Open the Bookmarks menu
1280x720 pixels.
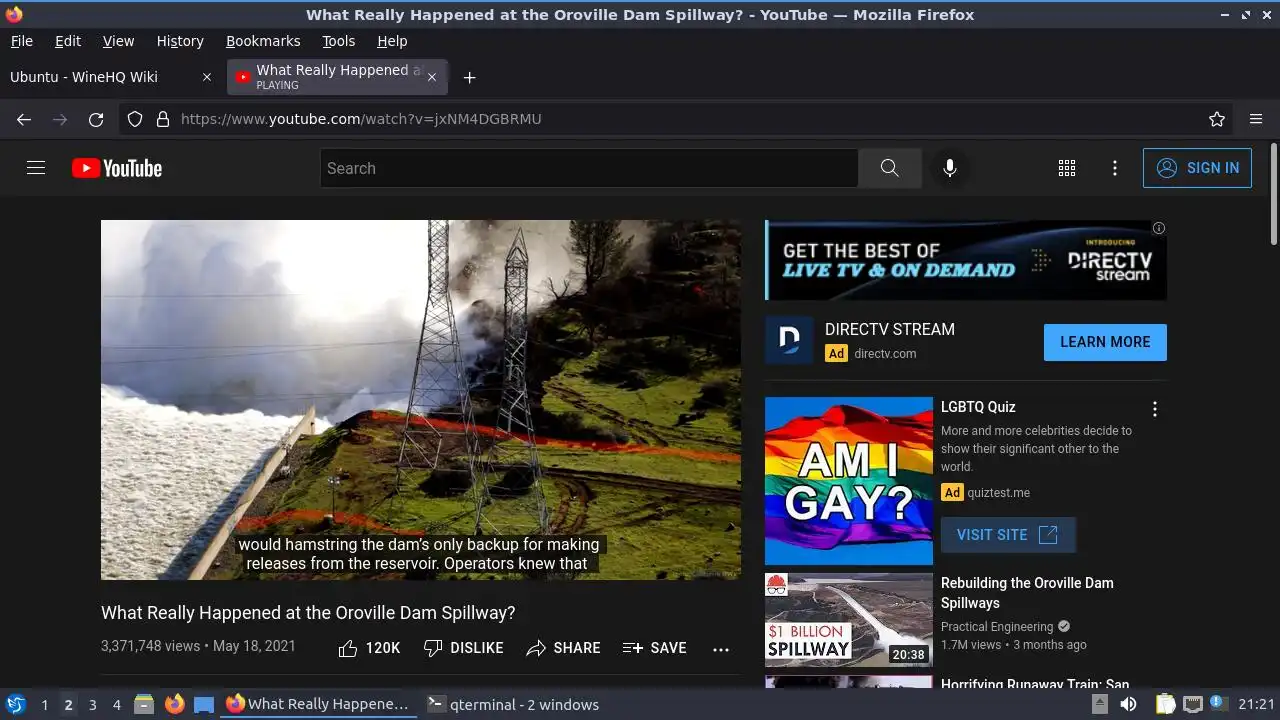point(263,41)
